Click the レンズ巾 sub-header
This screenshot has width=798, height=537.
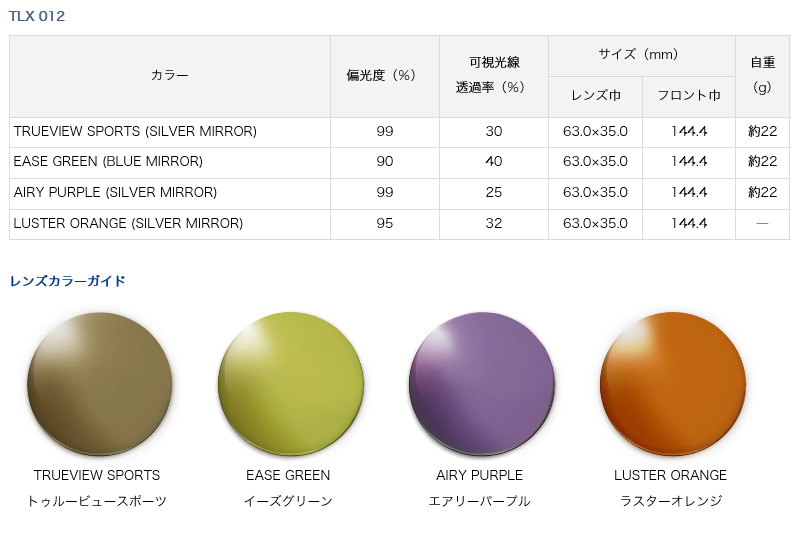point(595,97)
